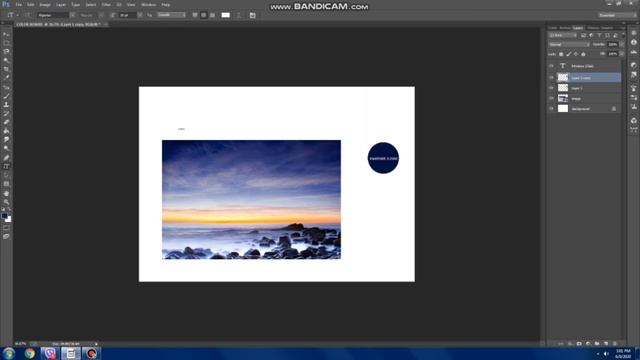Viewport: 640px width, 360px height.
Task: Select the Lasso tool
Action: (x=6, y=51)
